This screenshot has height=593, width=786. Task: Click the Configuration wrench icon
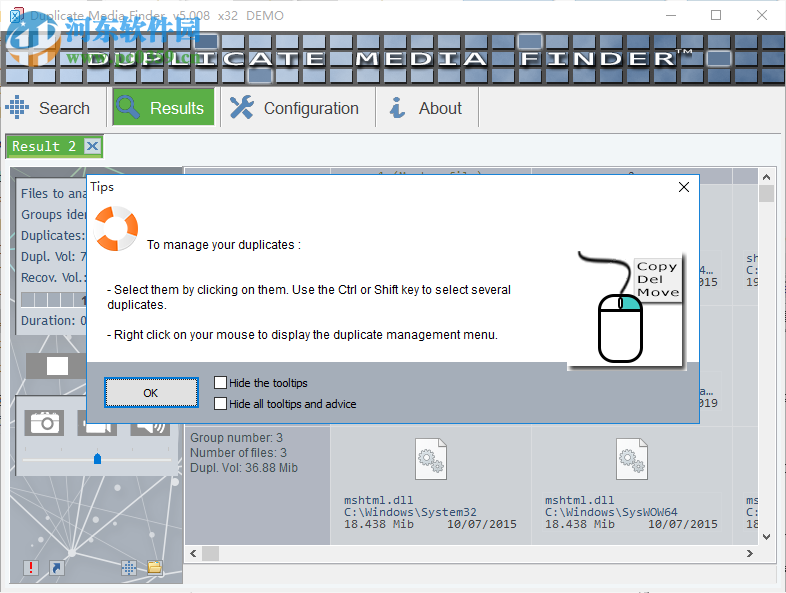point(242,107)
